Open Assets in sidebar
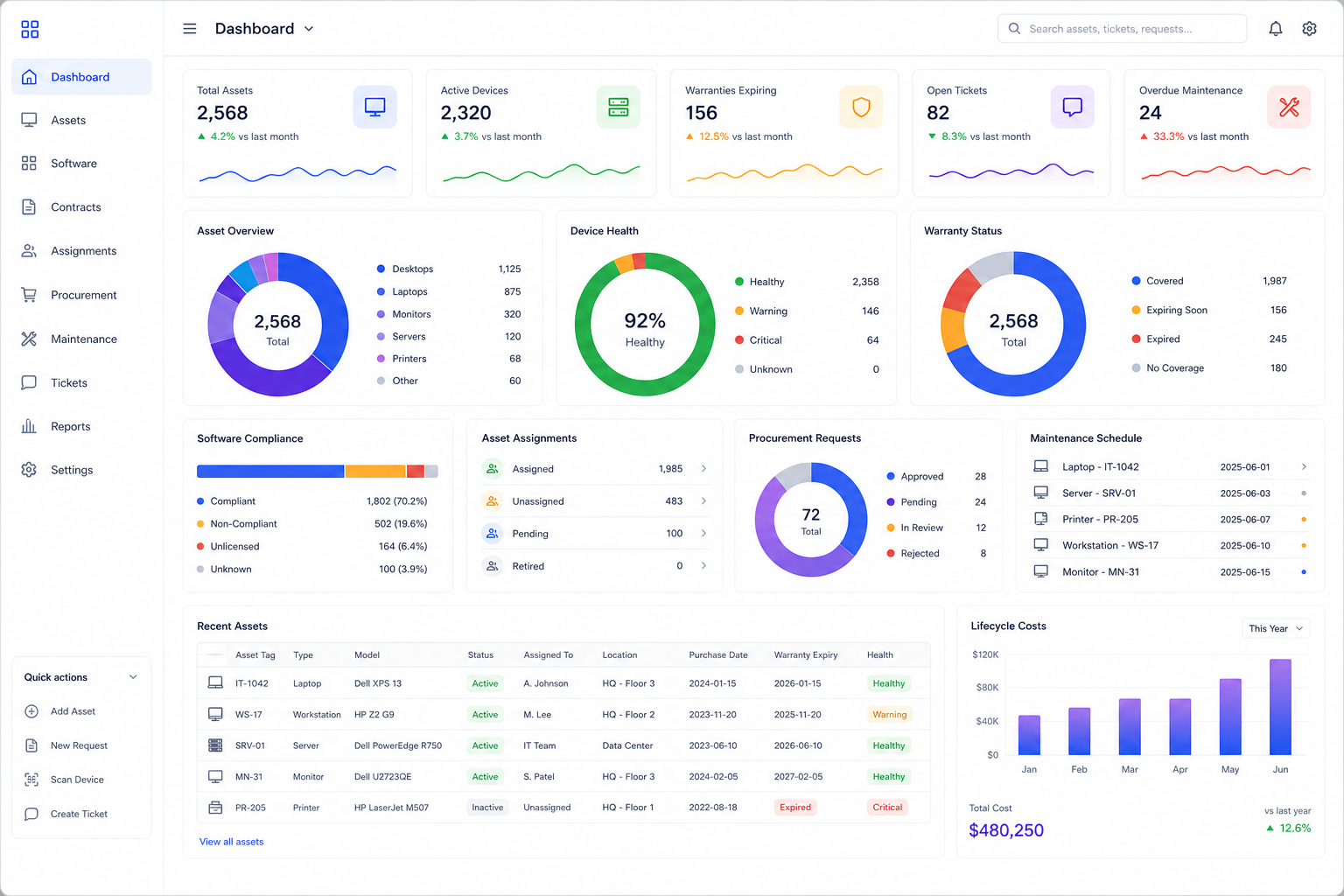 (81, 120)
